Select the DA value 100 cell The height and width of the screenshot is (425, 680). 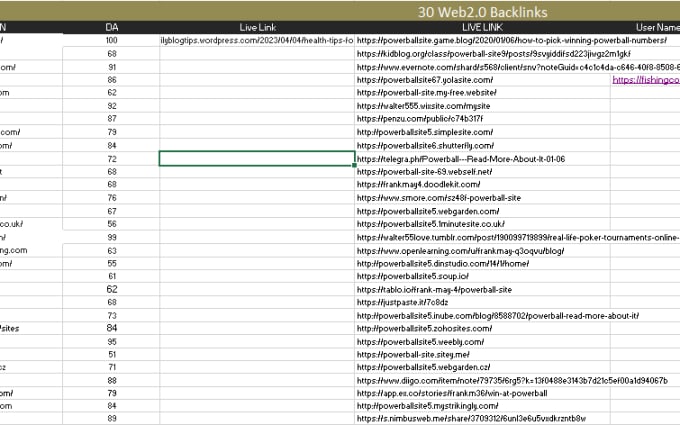tap(111, 40)
